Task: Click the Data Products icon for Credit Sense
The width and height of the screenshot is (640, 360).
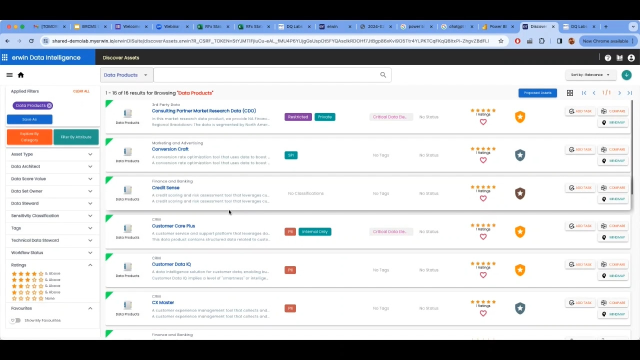Action: click(128, 190)
